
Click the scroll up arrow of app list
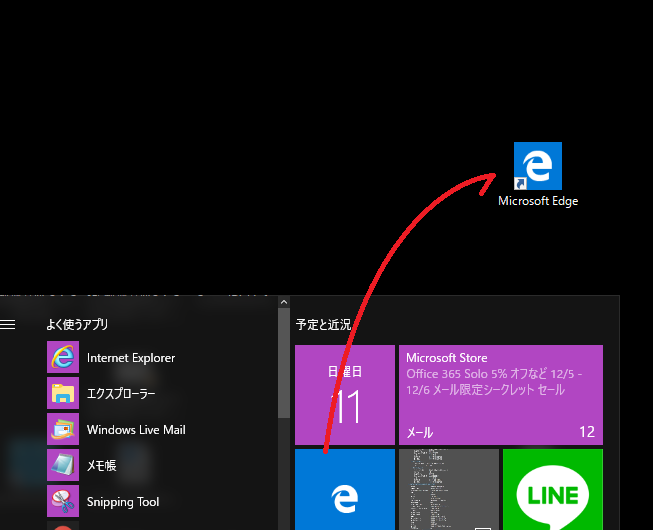point(284,302)
